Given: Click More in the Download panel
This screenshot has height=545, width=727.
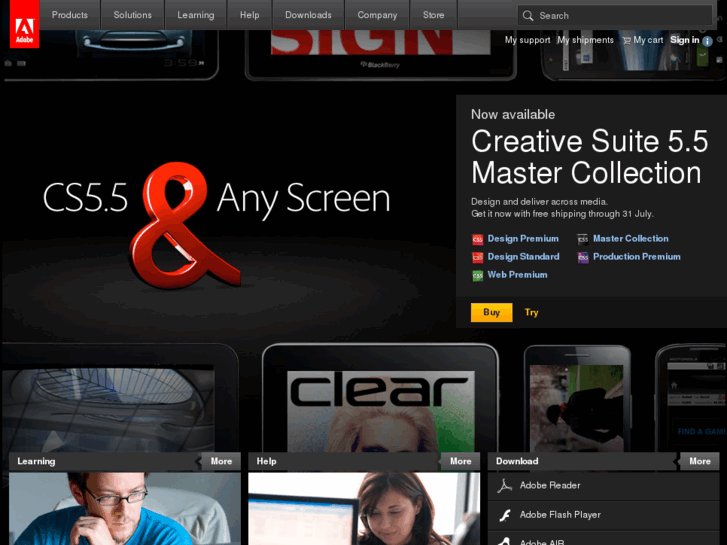Looking at the screenshot, I should point(700,461).
